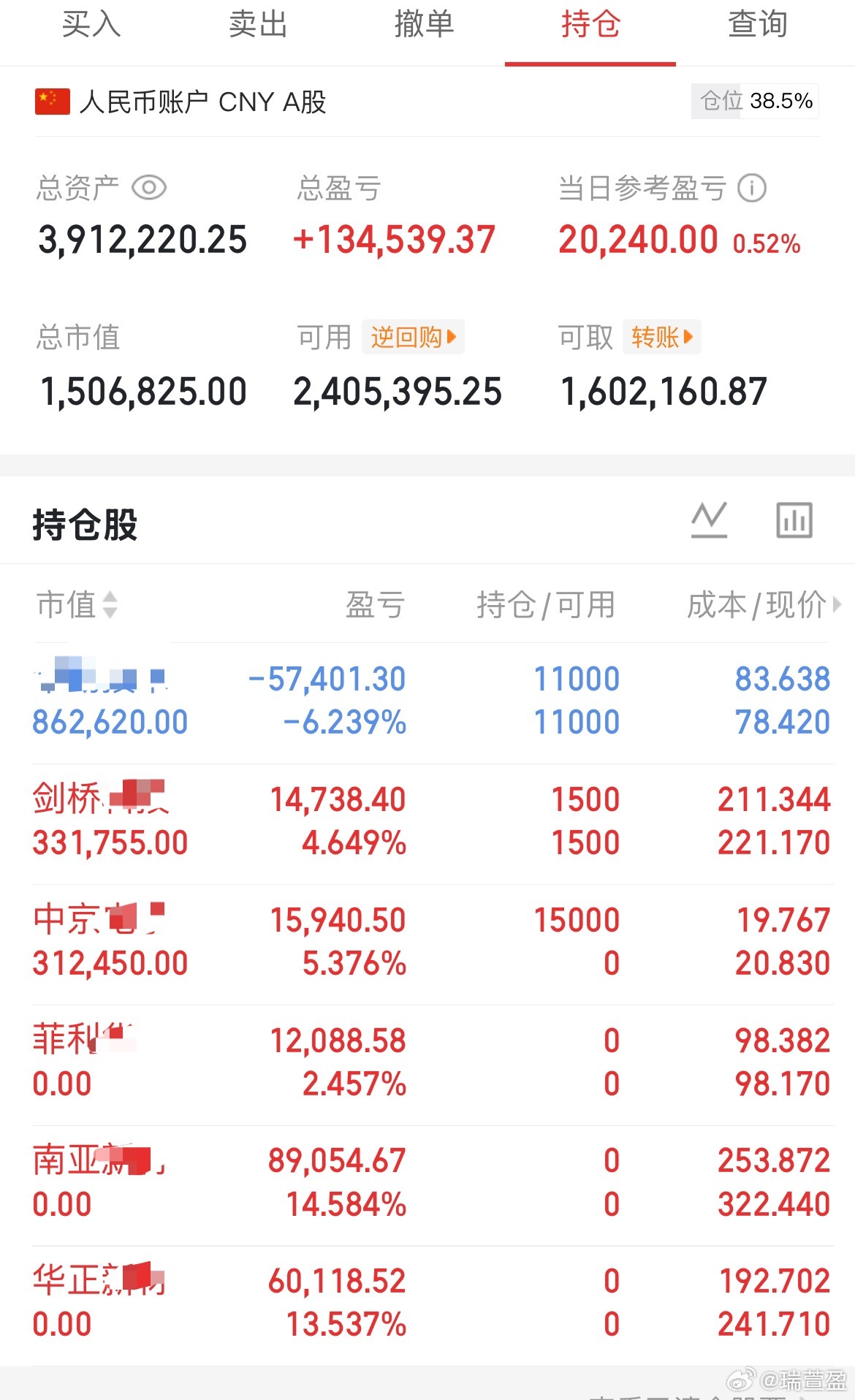Switch to the 卖出 tab

(258, 25)
